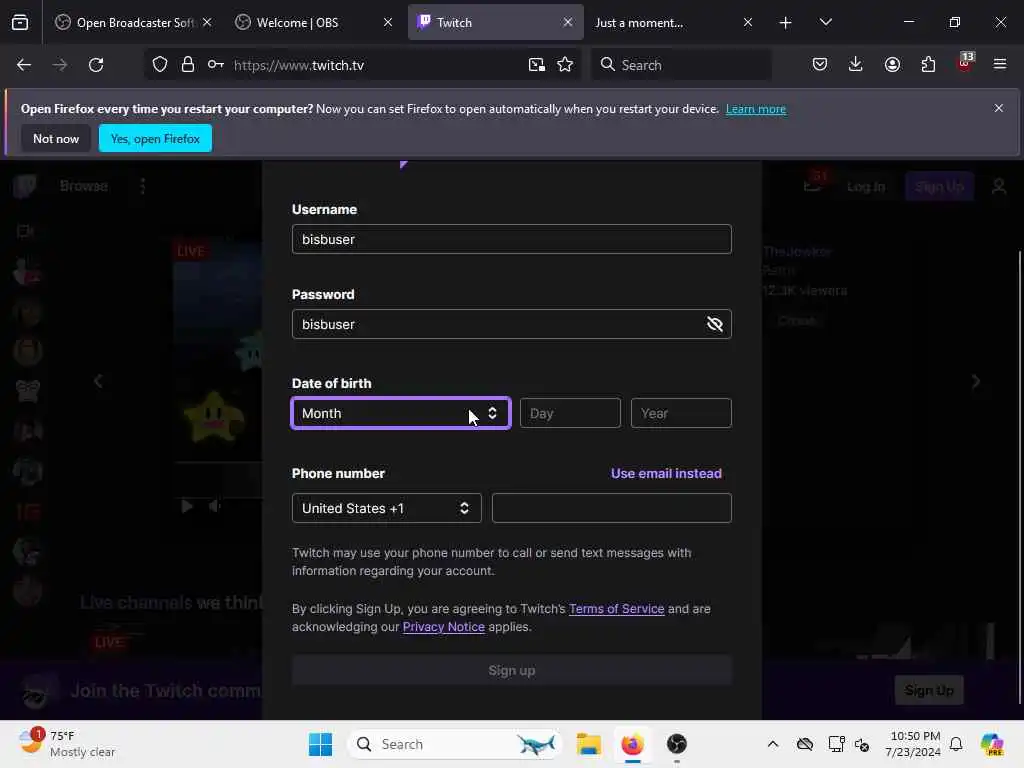
Task: Open the Month dropdown for date of birth
Action: tap(401, 413)
